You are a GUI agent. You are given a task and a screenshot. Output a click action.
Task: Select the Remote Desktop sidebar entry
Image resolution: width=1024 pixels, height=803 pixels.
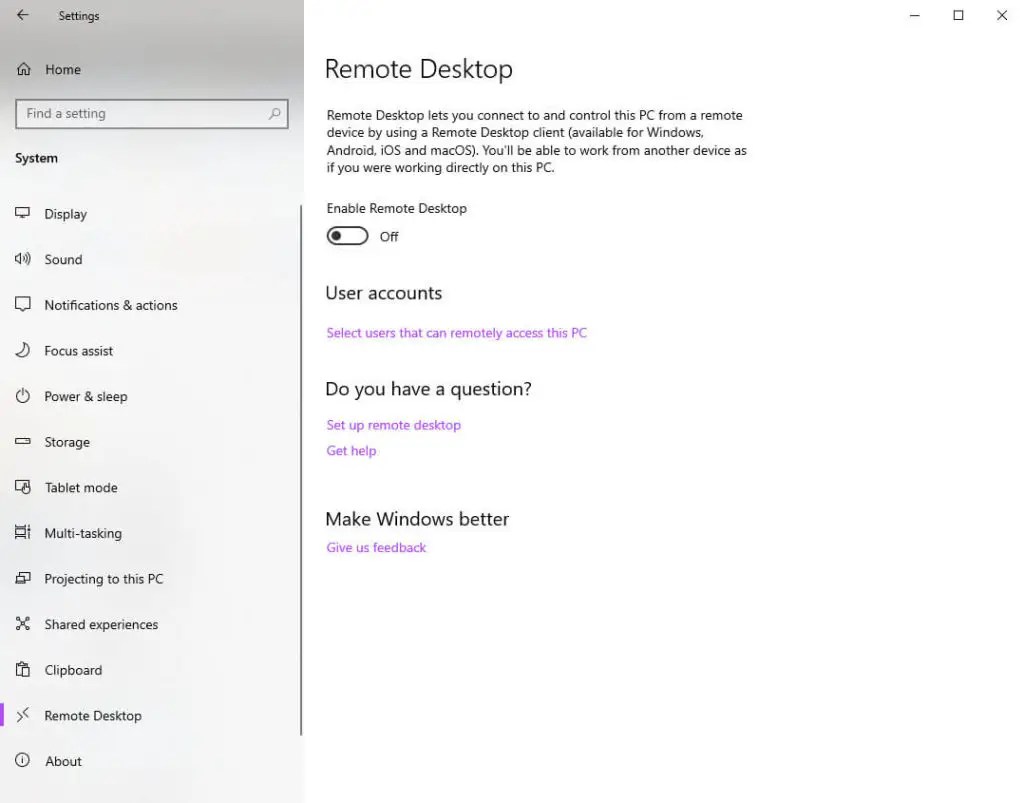pyautogui.click(x=93, y=715)
